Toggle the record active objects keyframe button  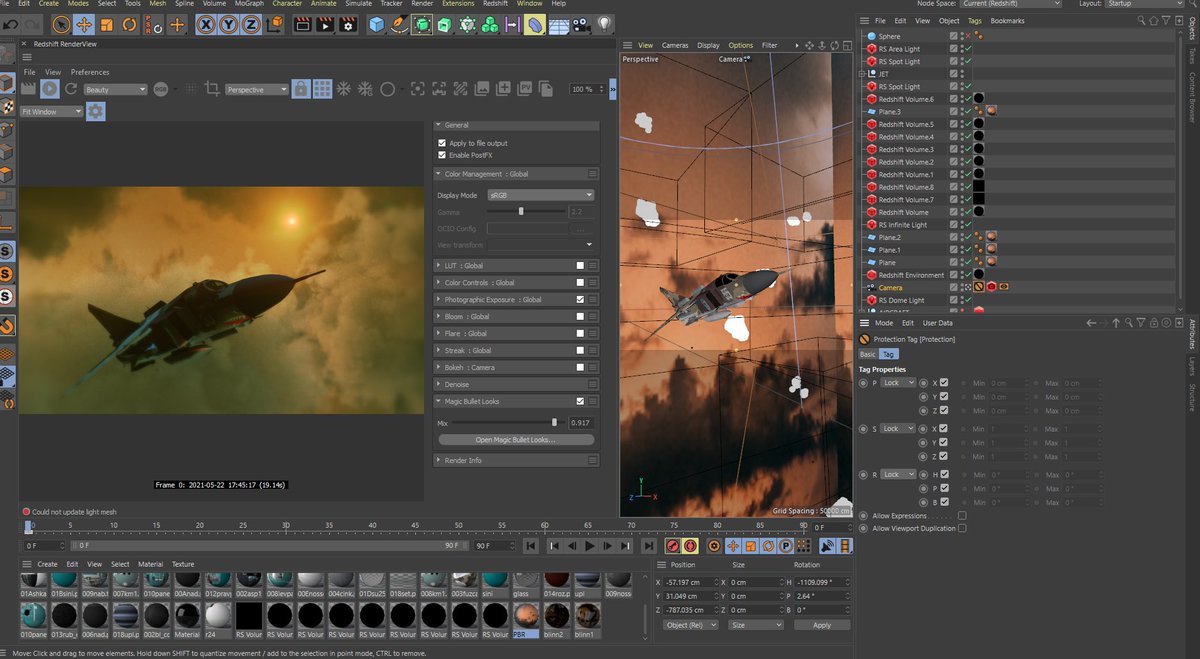[x=672, y=546]
